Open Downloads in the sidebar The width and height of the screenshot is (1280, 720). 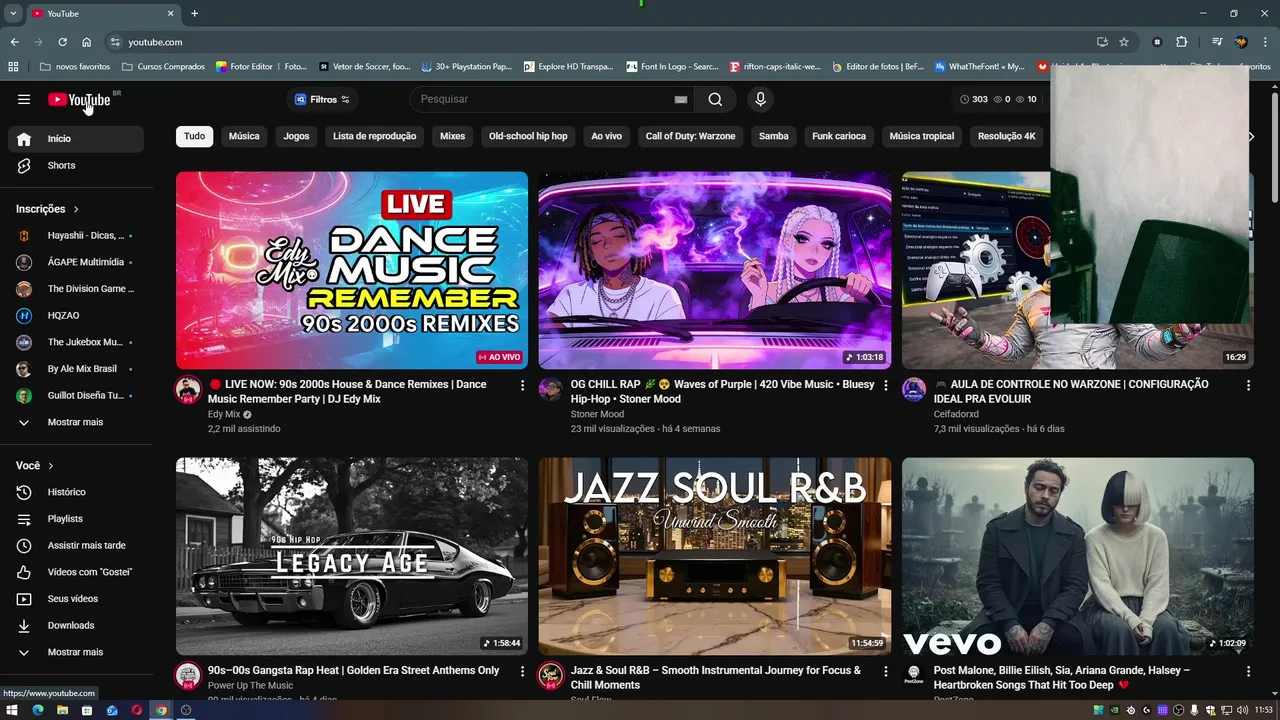click(76, 625)
